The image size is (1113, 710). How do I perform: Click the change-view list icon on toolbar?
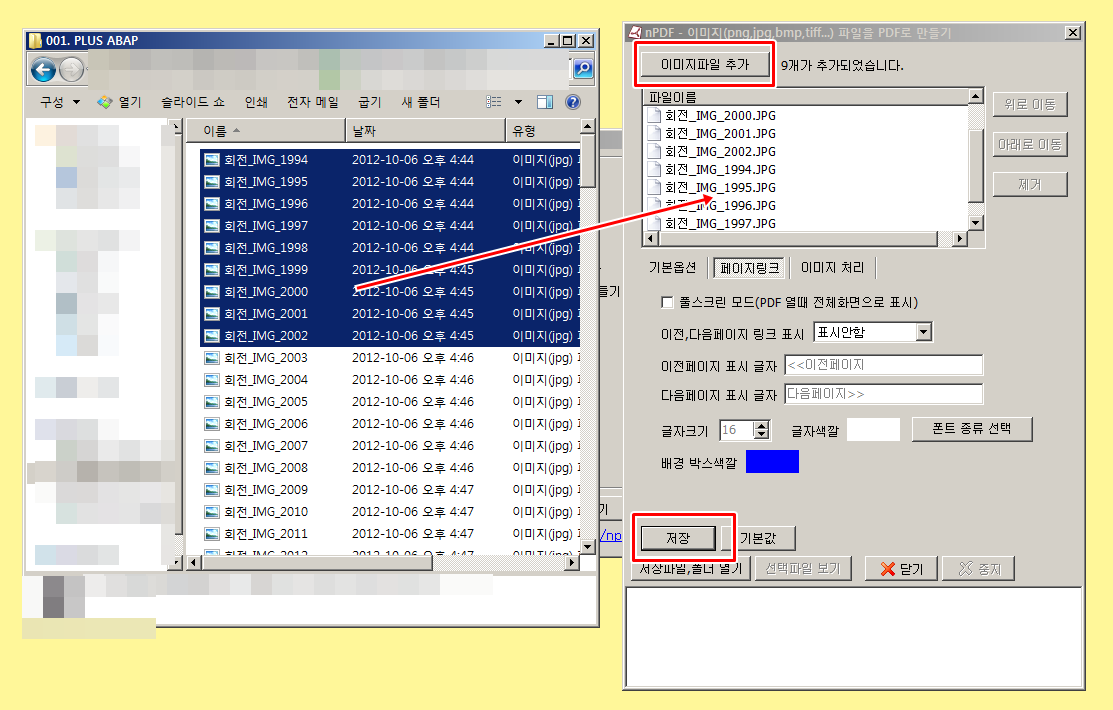tap(494, 101)
